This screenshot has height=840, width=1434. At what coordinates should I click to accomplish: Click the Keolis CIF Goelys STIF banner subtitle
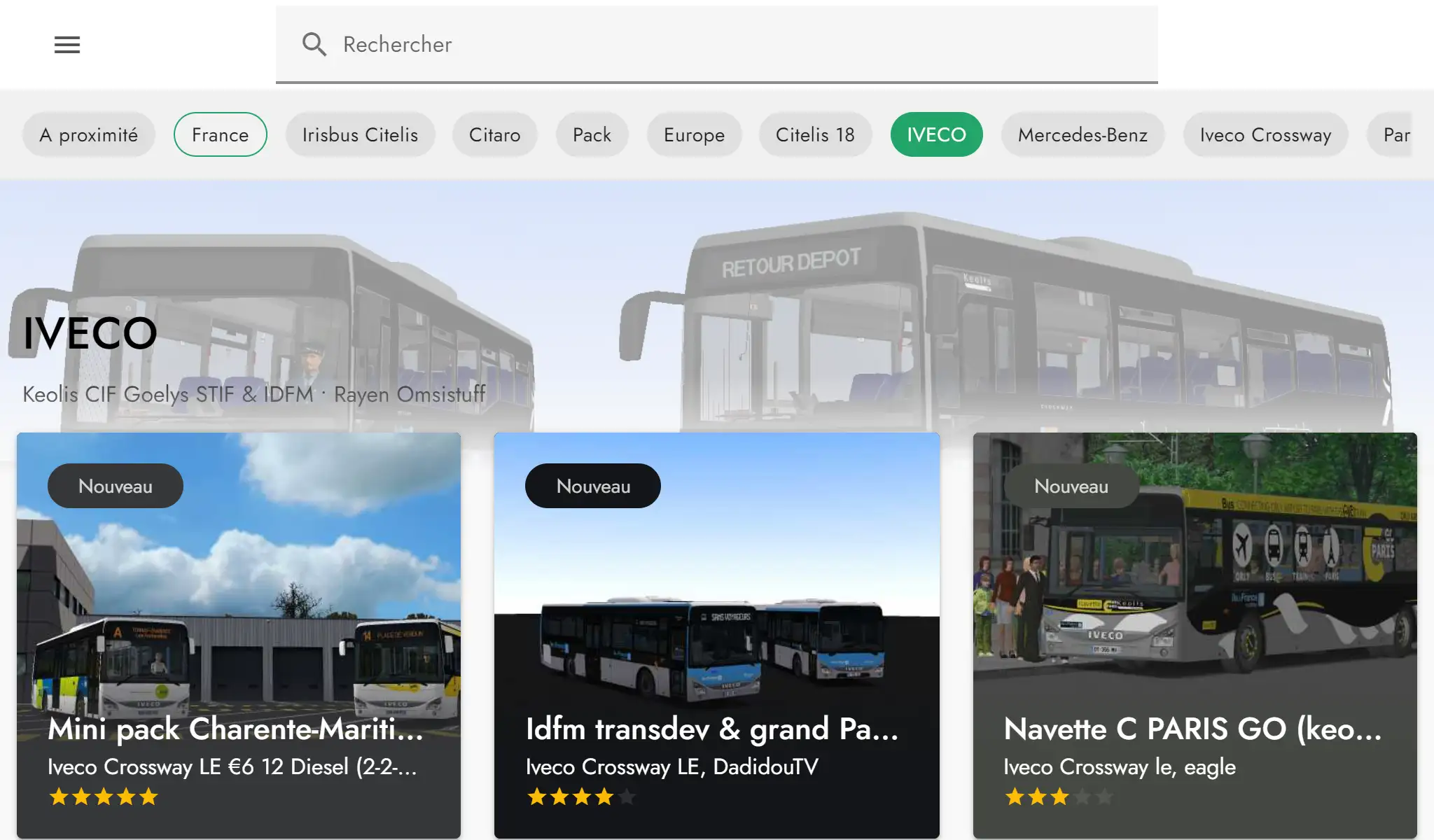(253, 394)
